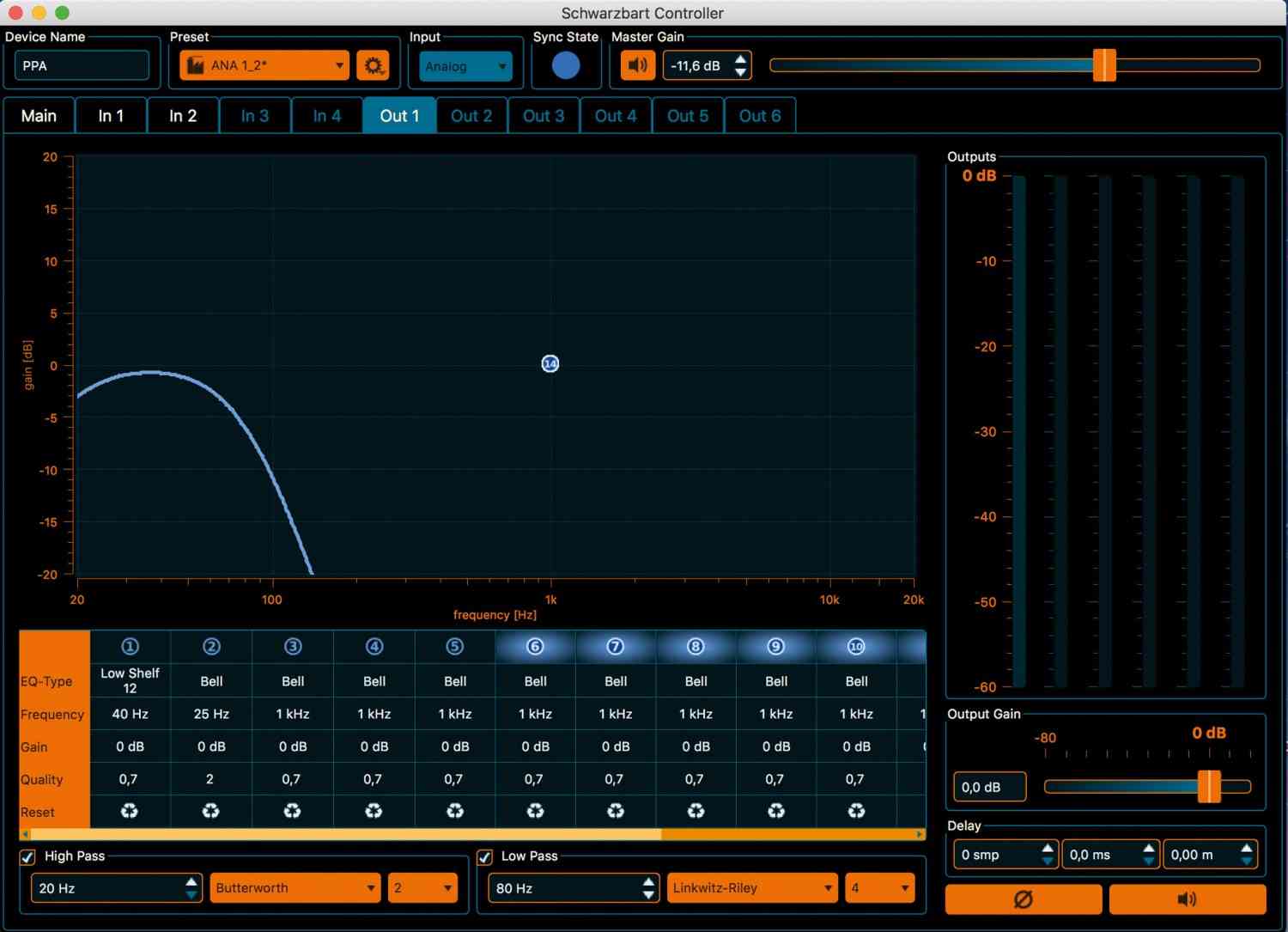The height and width of the screenshot is (932, 1288).
Task: Click band 2 quality value 2
Action: click(210, 779)
